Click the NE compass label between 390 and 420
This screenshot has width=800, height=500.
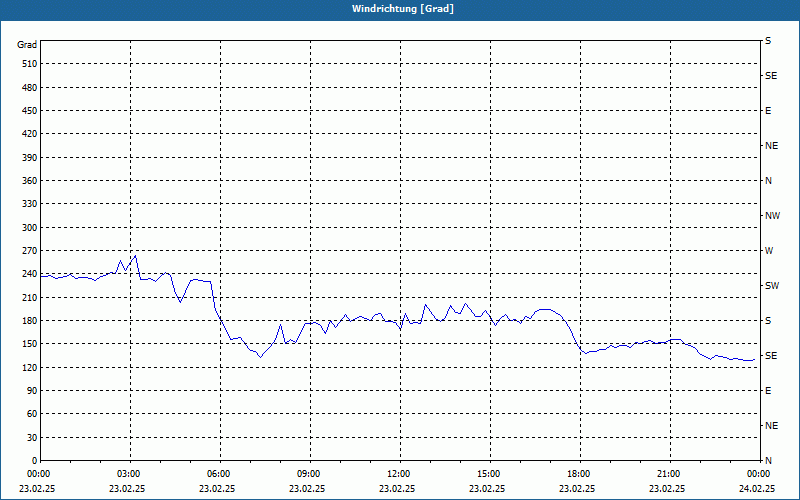[x=772, y=146]
